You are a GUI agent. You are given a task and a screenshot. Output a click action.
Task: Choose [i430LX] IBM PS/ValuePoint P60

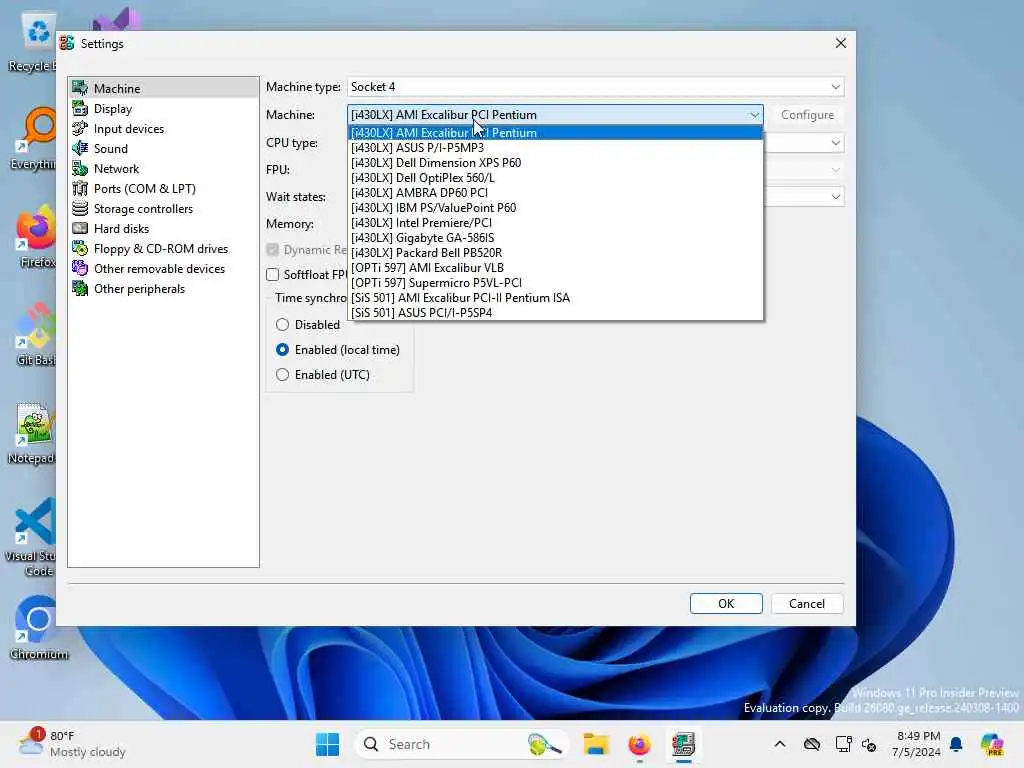(x=555, y=208)
